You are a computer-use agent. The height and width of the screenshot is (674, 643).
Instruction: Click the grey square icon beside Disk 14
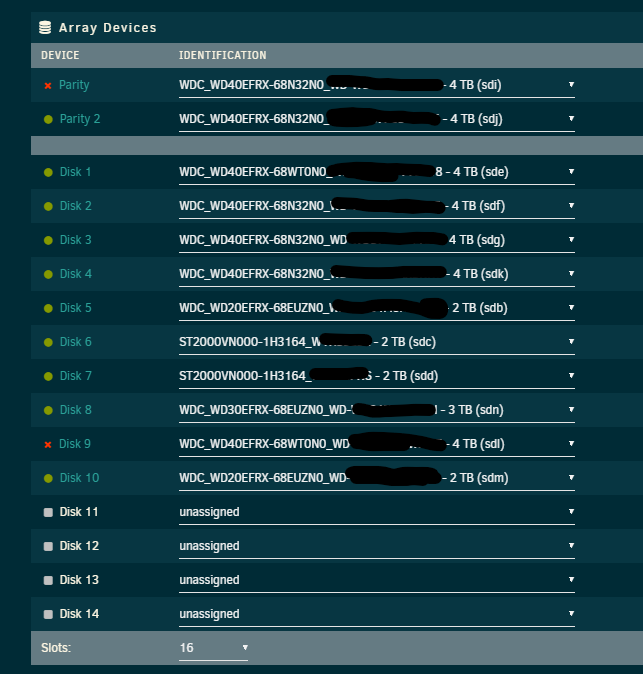[x=48, y=614]
